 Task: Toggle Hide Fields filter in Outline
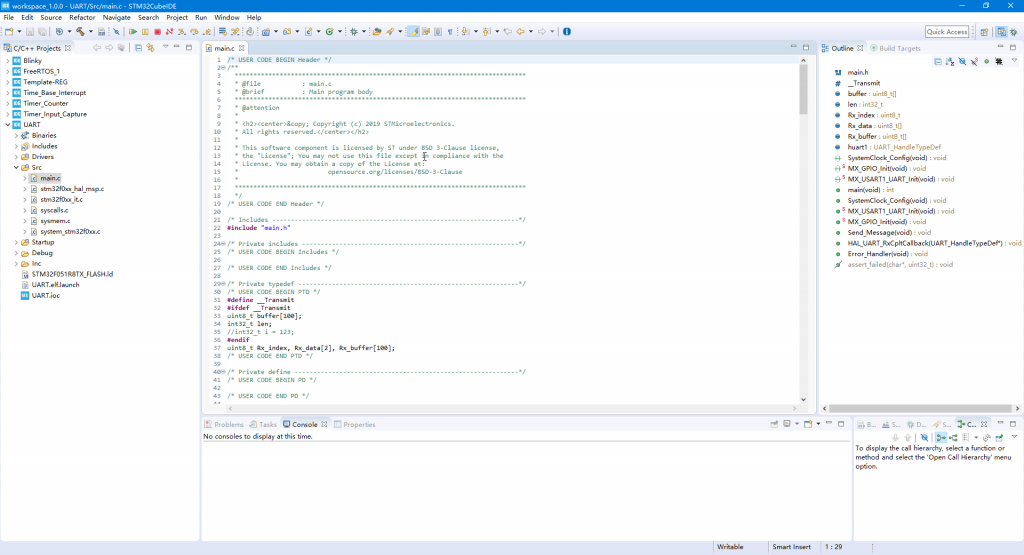pos(963,61)
